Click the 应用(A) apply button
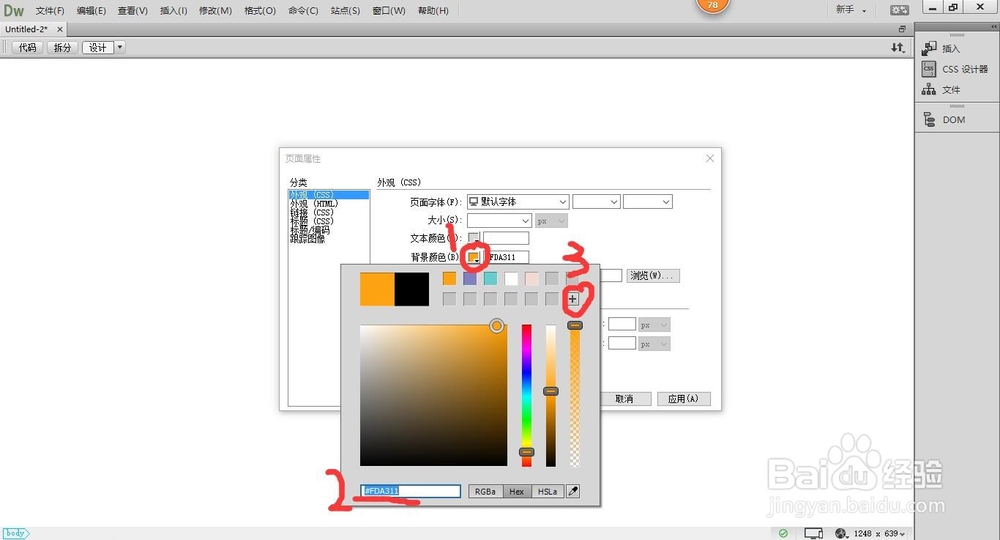 (683, 398)
